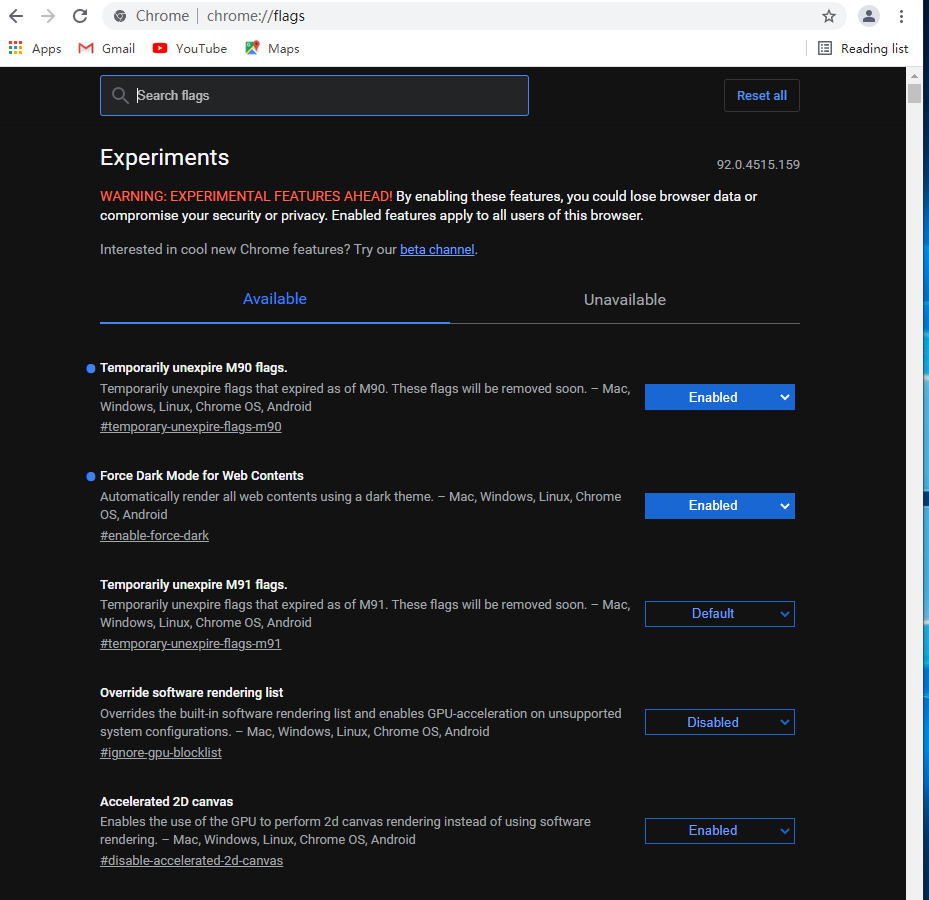Viewport: 929px width, 900px height.
Task: Open the Gmail bookmark
Action: pos(107,49)
